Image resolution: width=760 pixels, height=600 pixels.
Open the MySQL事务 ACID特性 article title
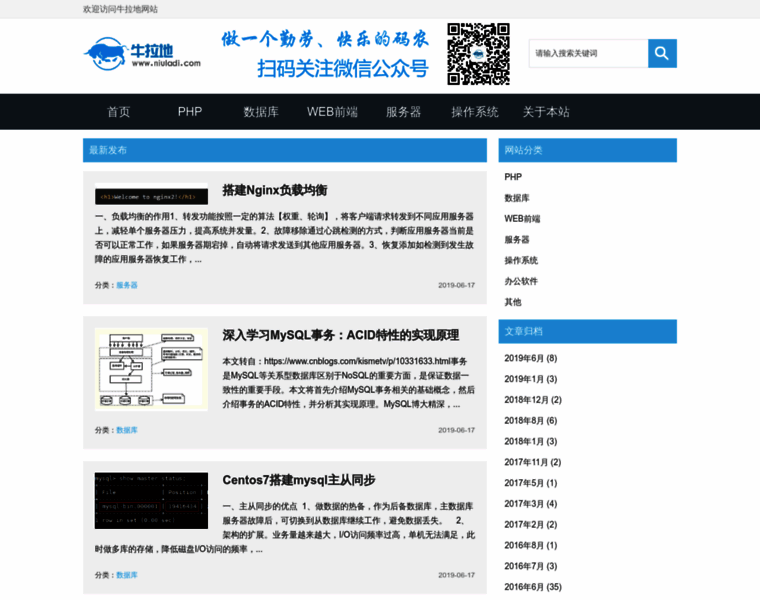coord(341,335)
